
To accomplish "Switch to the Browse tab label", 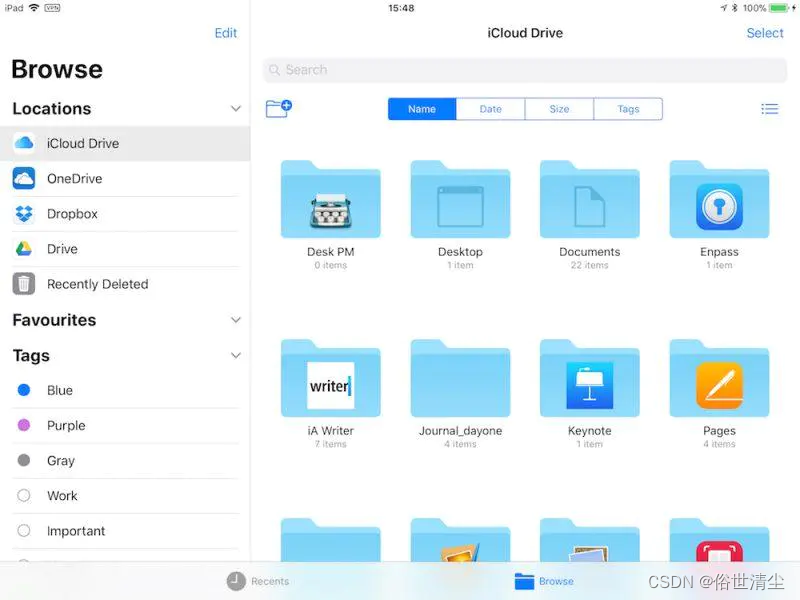I will [x=556, y=581].
